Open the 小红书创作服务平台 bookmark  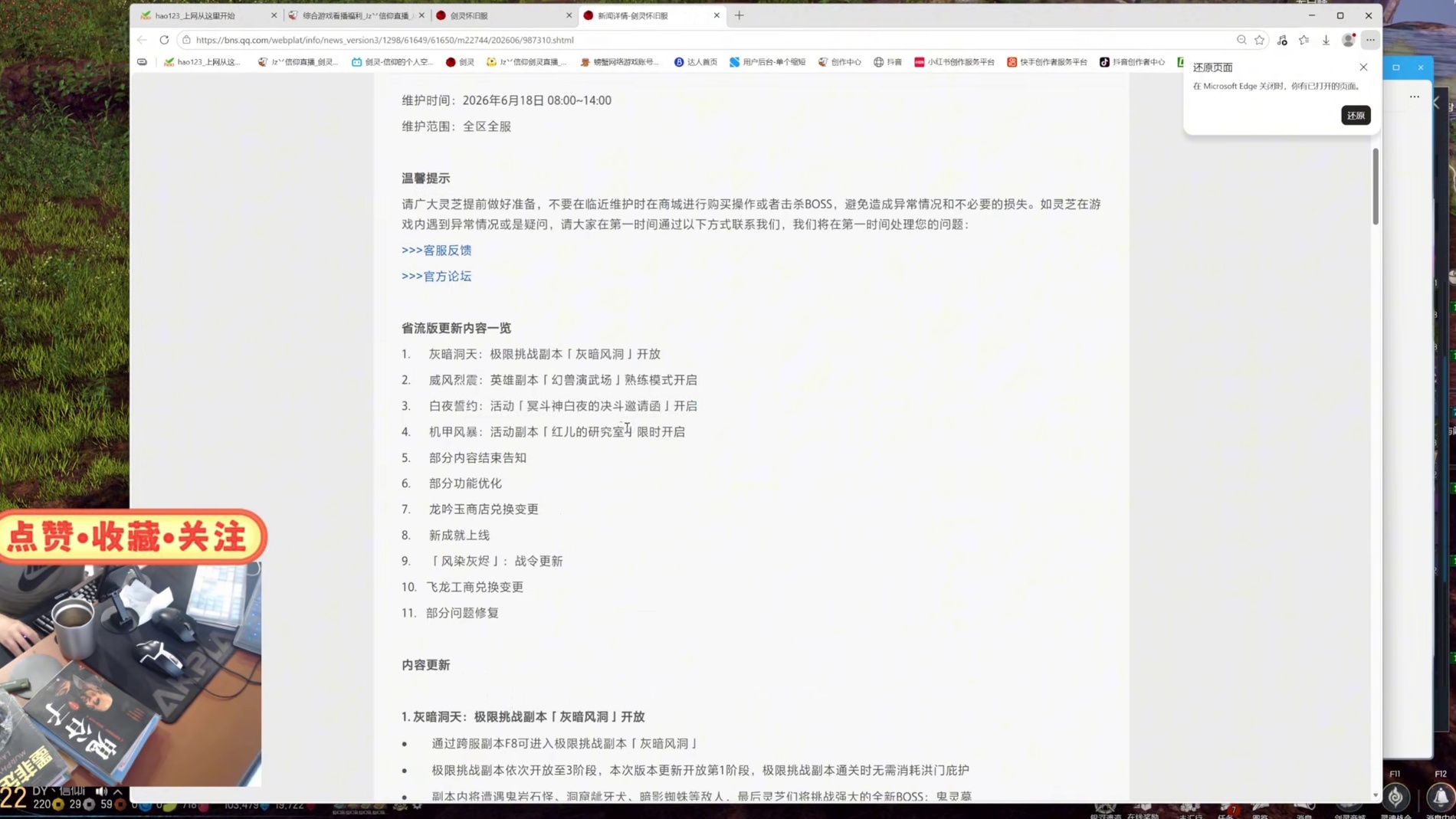click(x=954, y=62)
